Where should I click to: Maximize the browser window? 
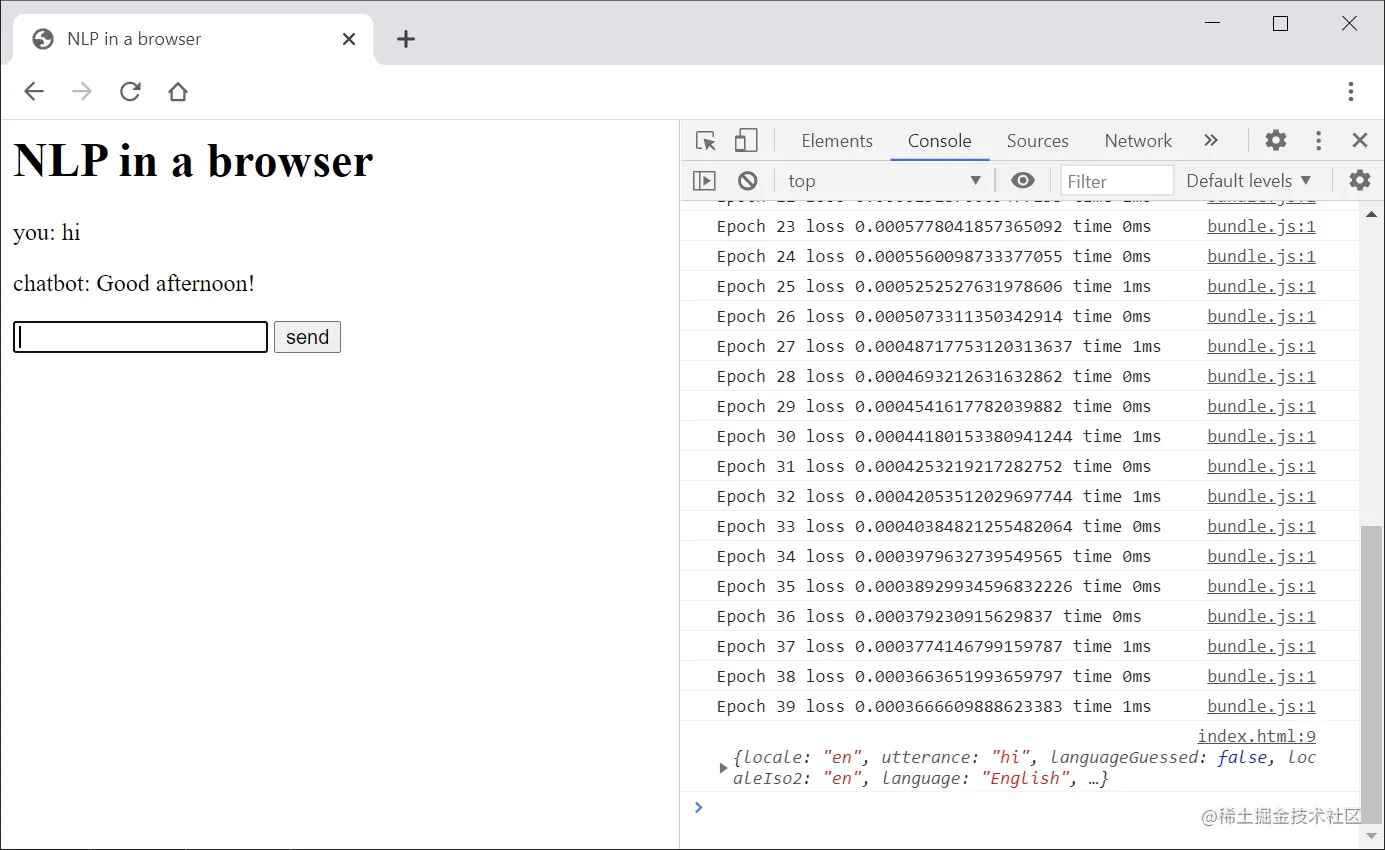point(1280,24)
